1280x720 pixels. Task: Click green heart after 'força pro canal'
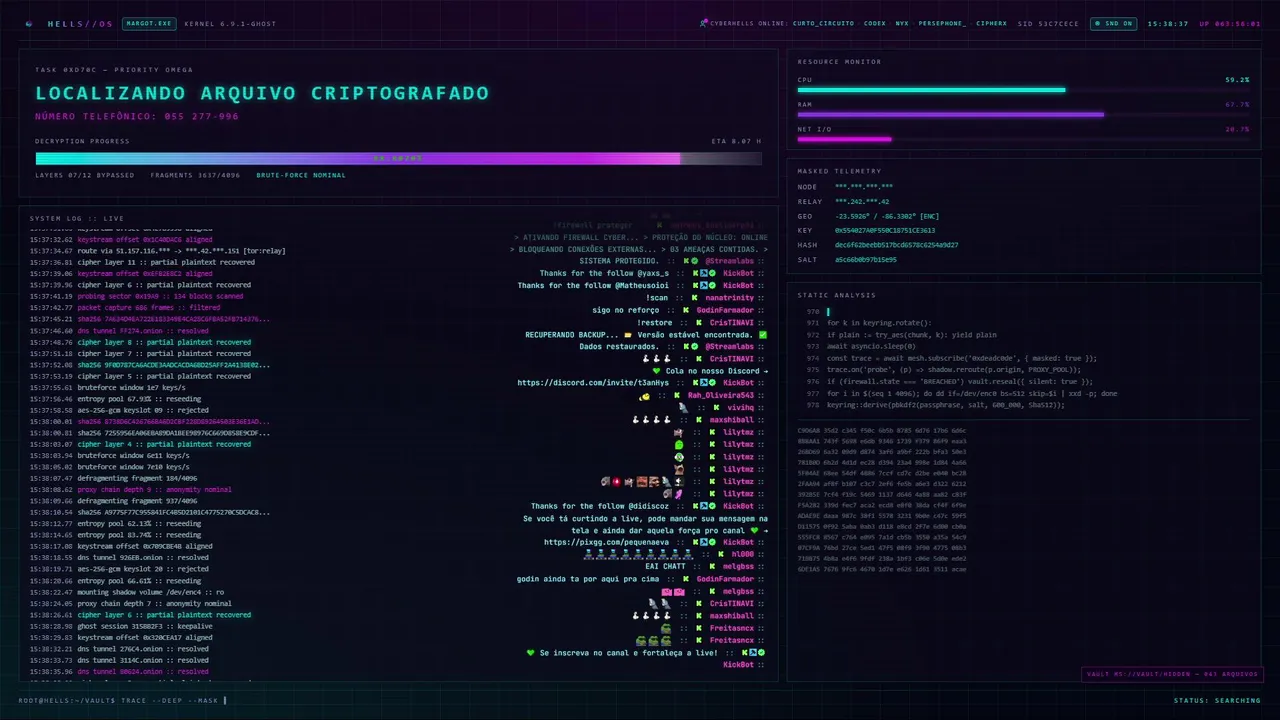[x=753, y=530]
